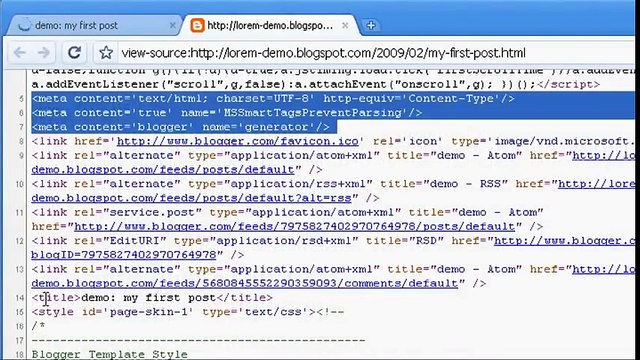Click the MSSmartTagsPreventParsing meta line

coord(227,113)
